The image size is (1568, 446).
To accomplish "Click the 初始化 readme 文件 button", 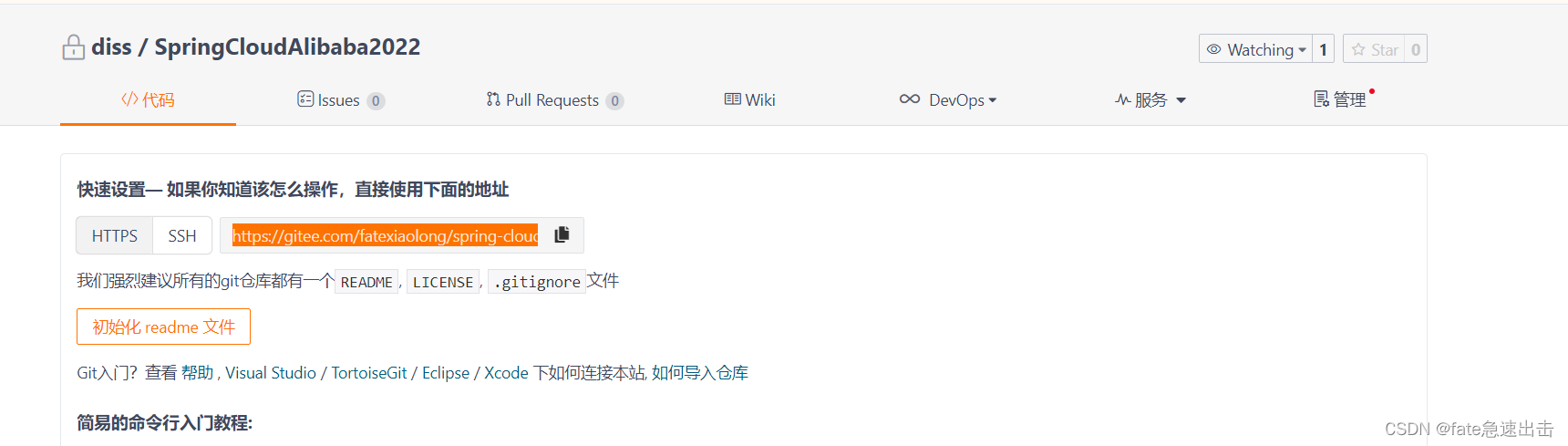I will click(x=163, y=327).
